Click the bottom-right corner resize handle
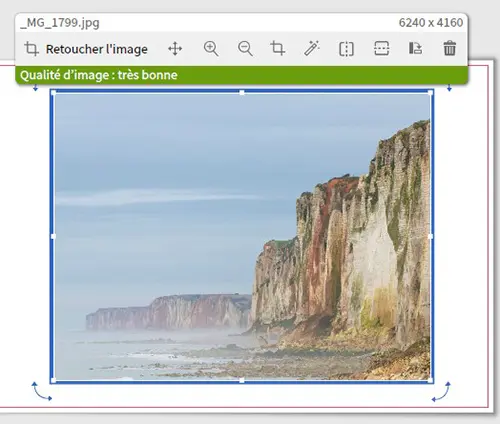 coord(430,380)
